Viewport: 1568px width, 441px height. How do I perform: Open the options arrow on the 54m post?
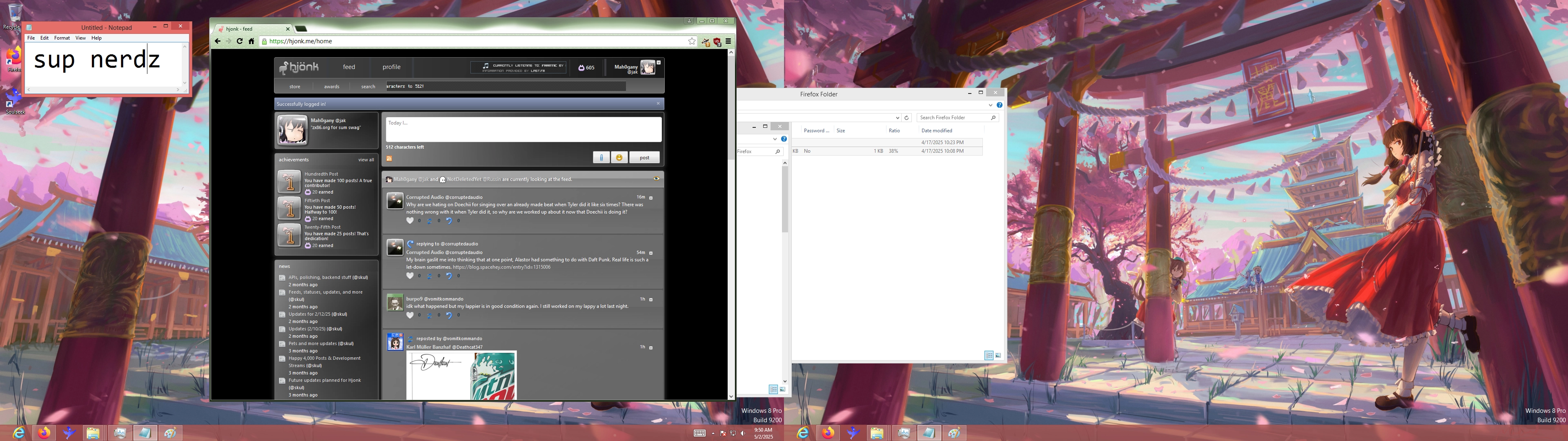tap(651, 253)
